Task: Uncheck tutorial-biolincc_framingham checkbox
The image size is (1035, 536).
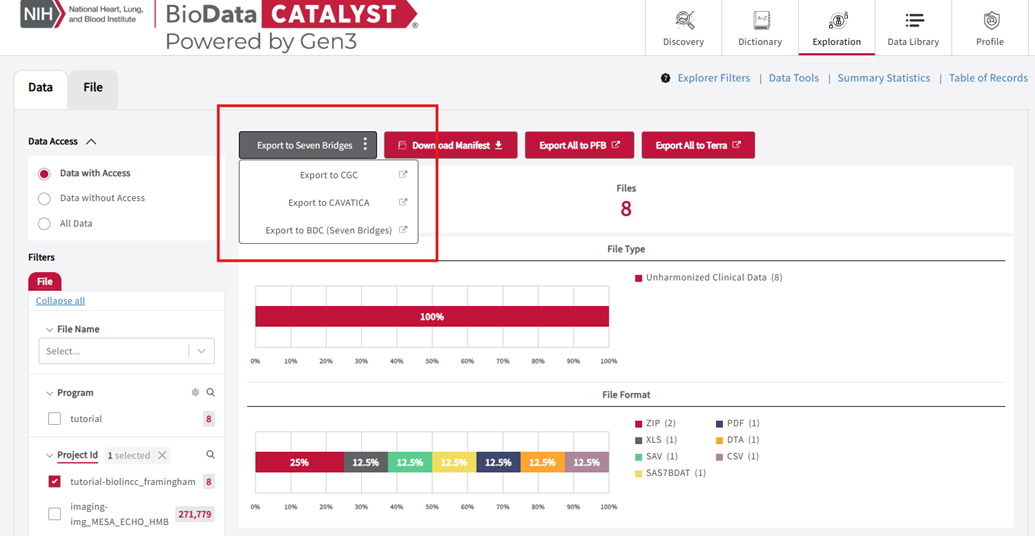Action: (x=55, y=481)
